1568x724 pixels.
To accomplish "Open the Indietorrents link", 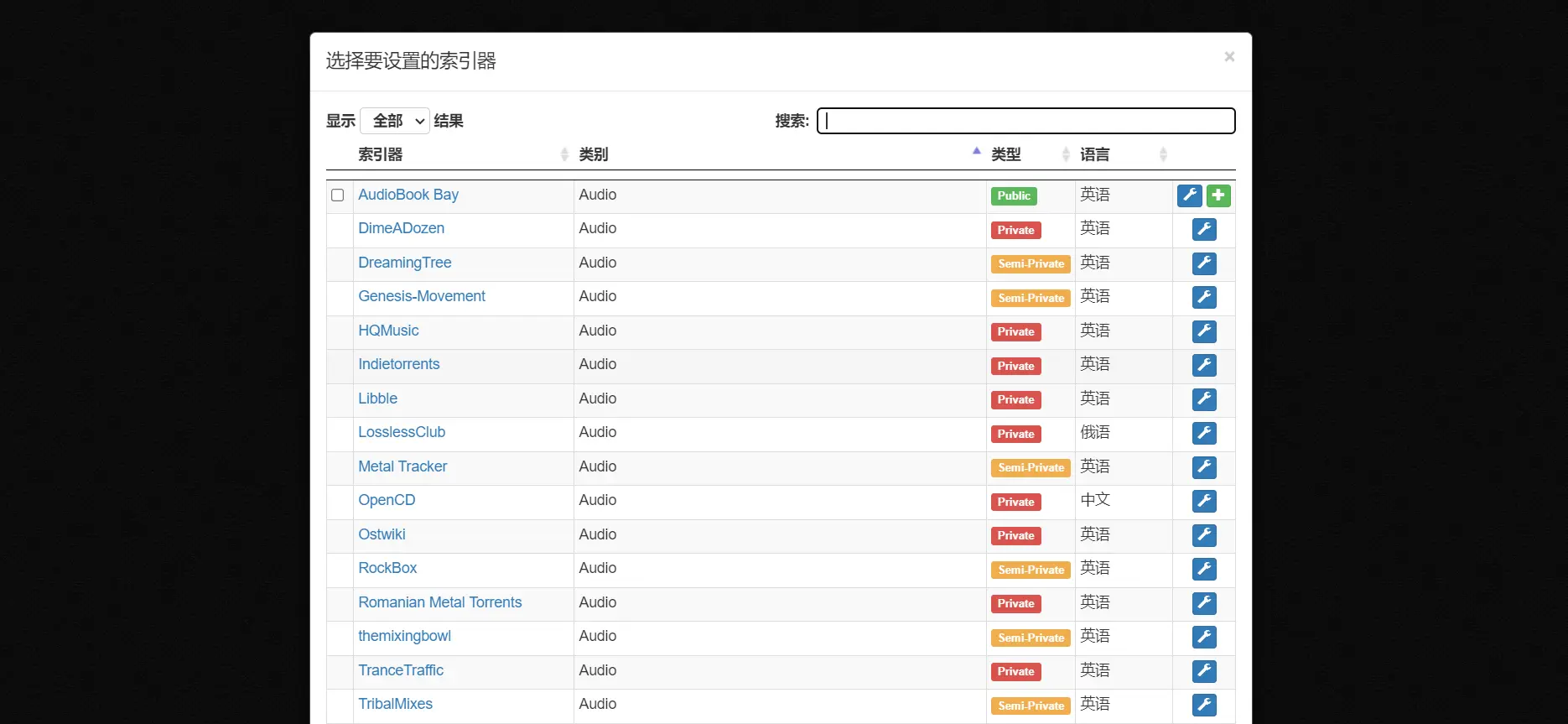I will [x=398, y=364].
